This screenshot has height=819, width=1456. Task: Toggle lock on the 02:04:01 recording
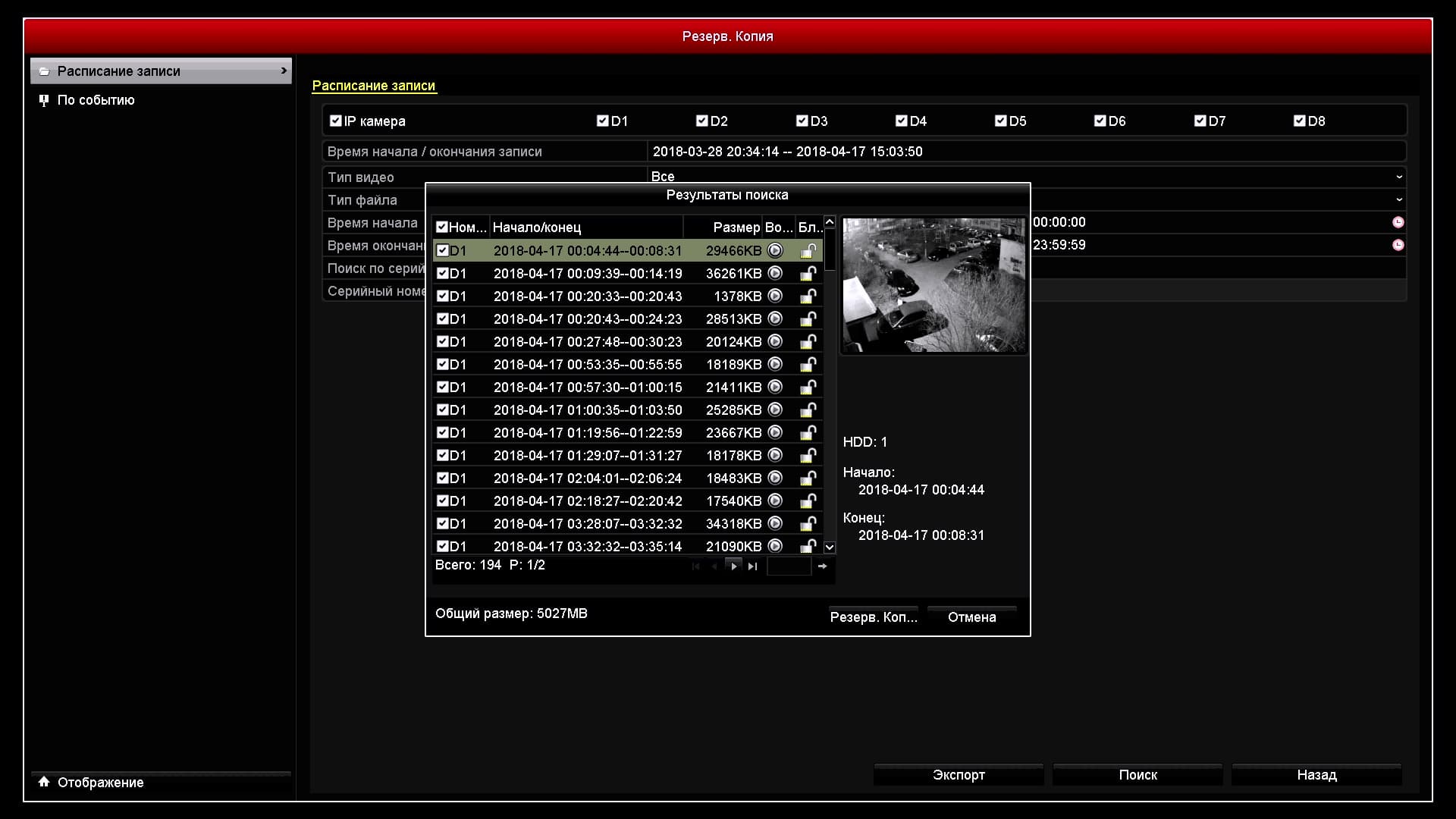pyautogui.click(x=808, y=478)
